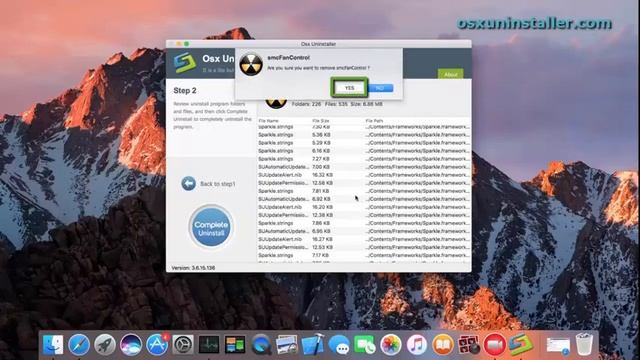Open FaceTime from the Dock

[x=364, y=345]
